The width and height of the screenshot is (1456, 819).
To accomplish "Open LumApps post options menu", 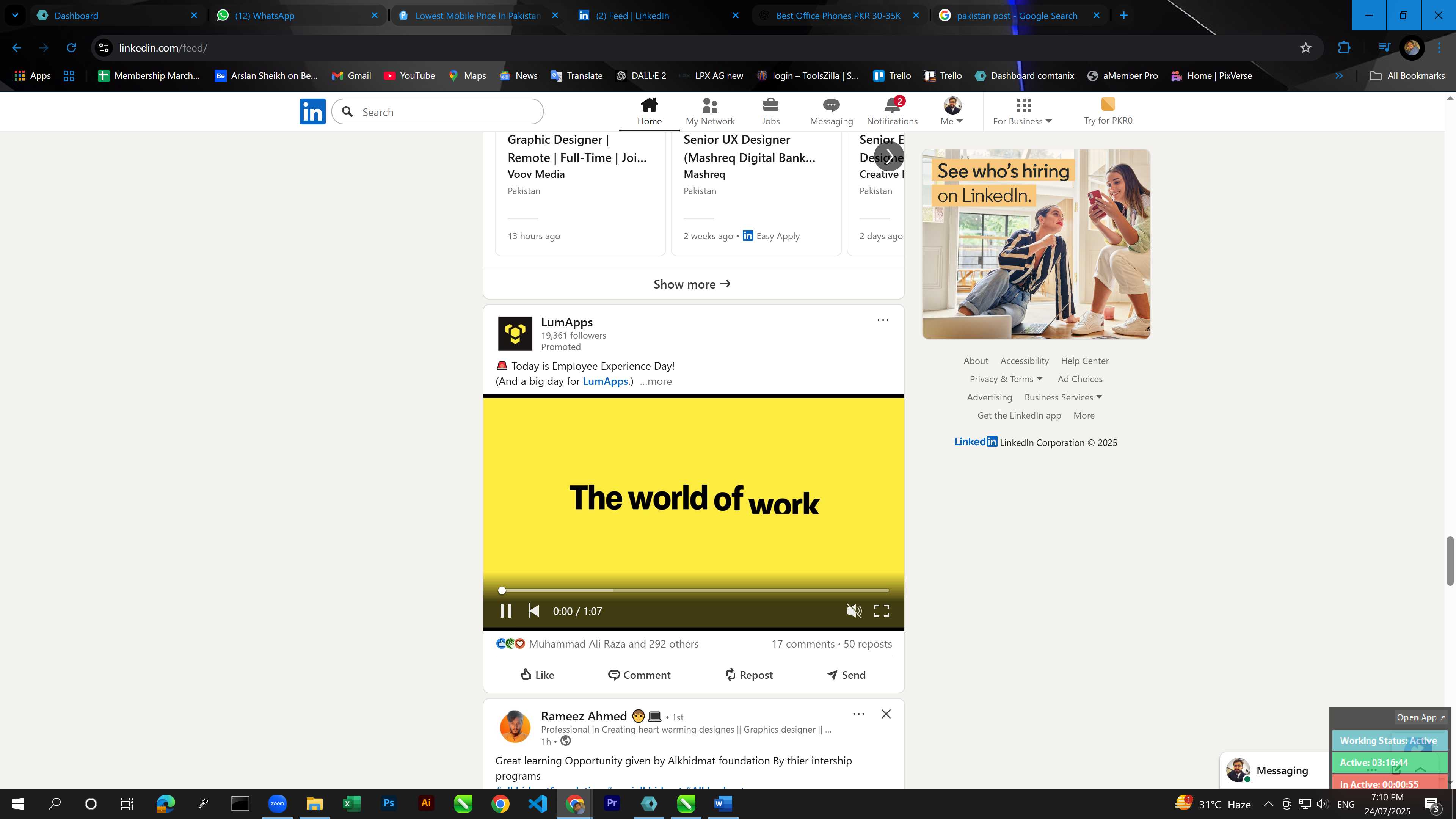I will click(882, 320).
